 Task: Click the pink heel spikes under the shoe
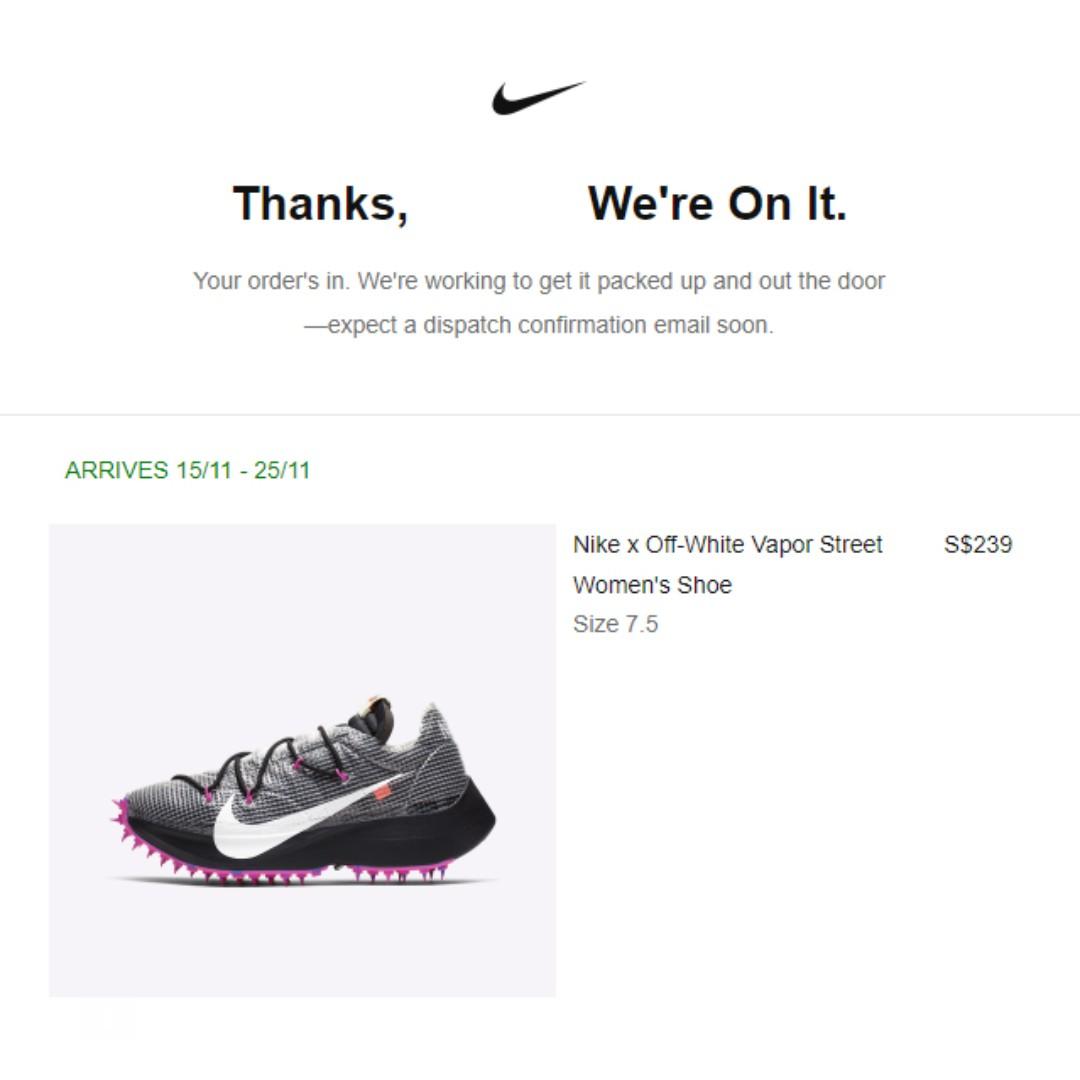399,873
